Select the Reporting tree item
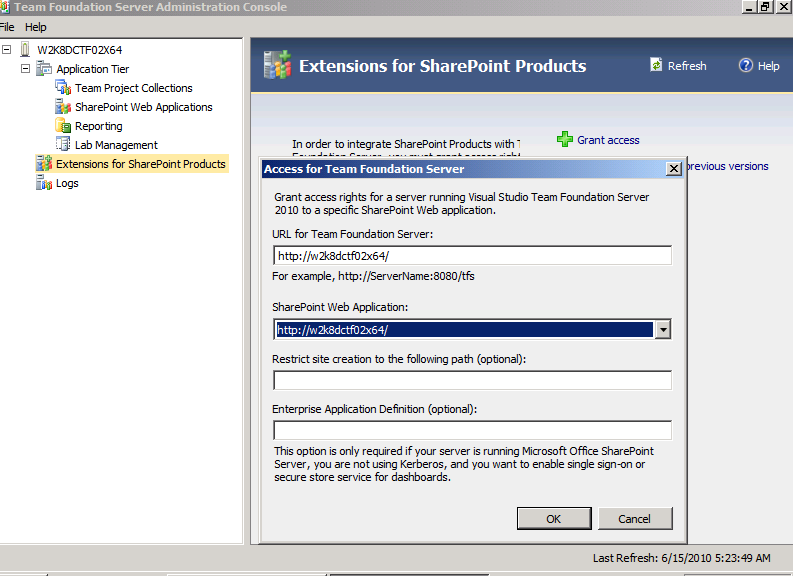Viewport: 793px width, 576px height. click(x=99, y=126)
